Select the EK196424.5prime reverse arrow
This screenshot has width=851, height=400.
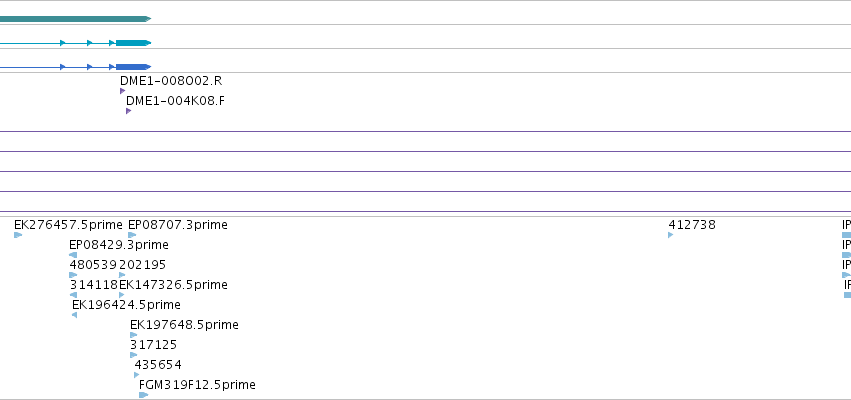tap(74, 315)
